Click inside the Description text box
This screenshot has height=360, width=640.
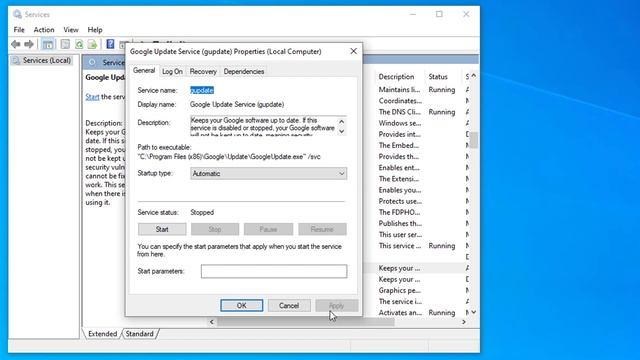pos(263,126)
